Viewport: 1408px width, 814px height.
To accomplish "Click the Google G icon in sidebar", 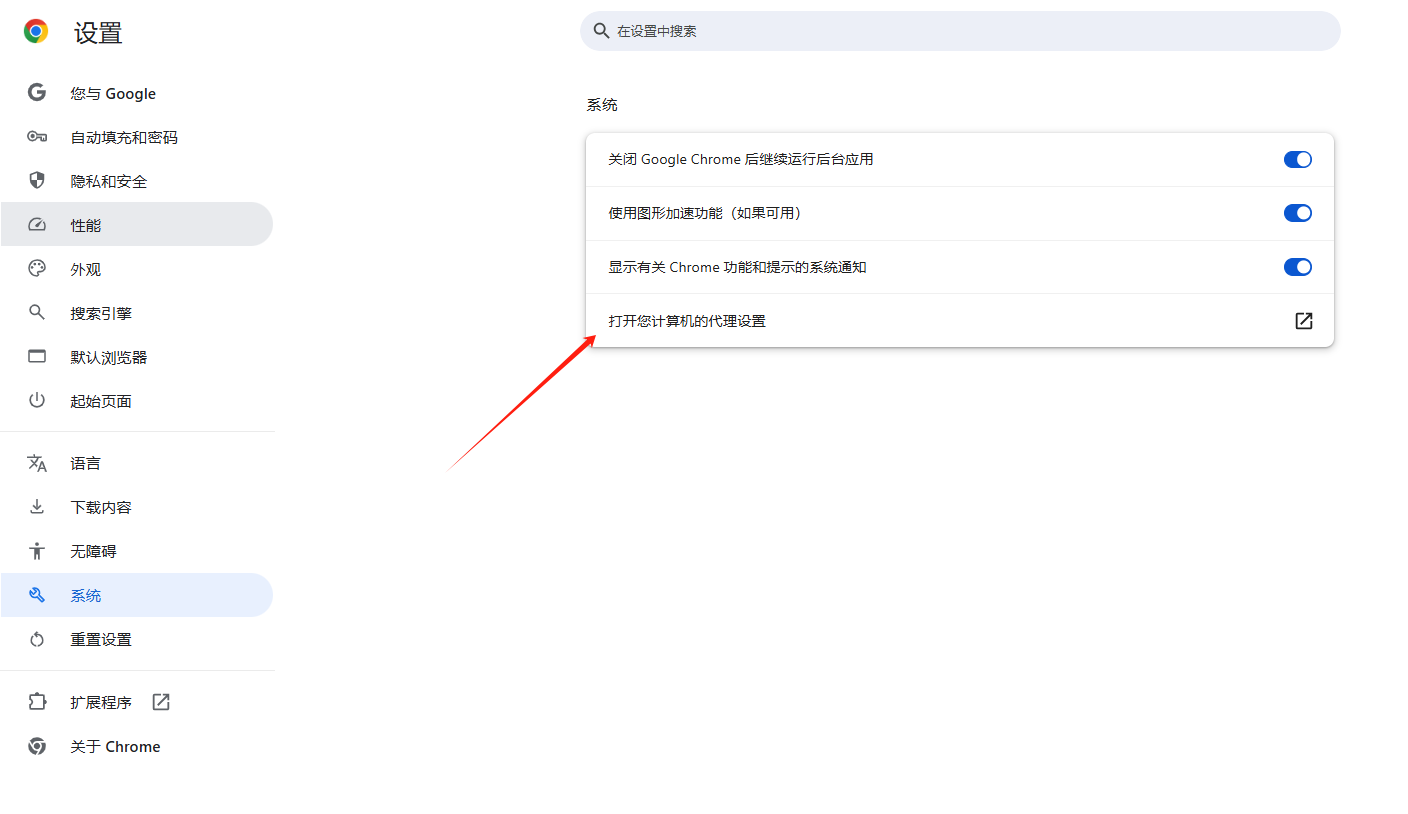I will (37, 93).
